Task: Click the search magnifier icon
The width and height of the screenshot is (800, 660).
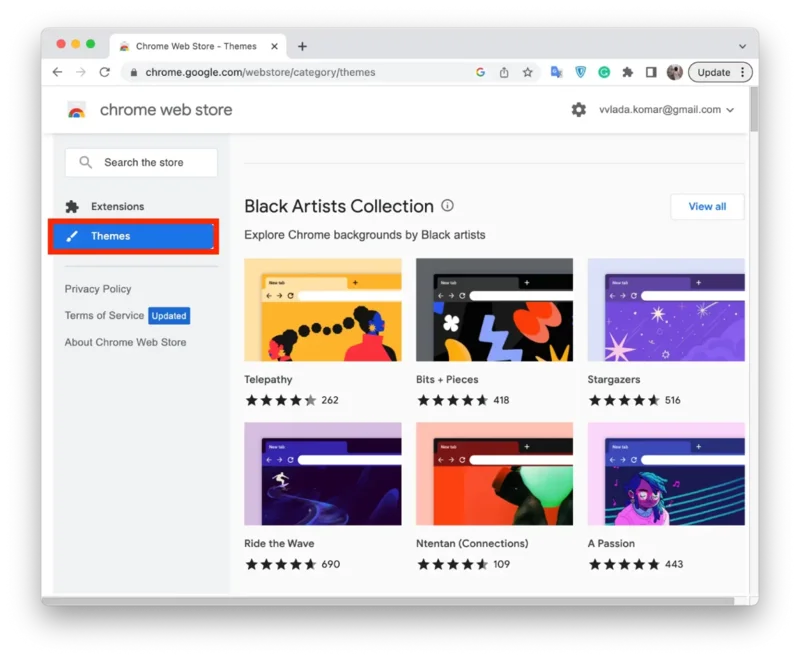Action: (x=85, y=162)
